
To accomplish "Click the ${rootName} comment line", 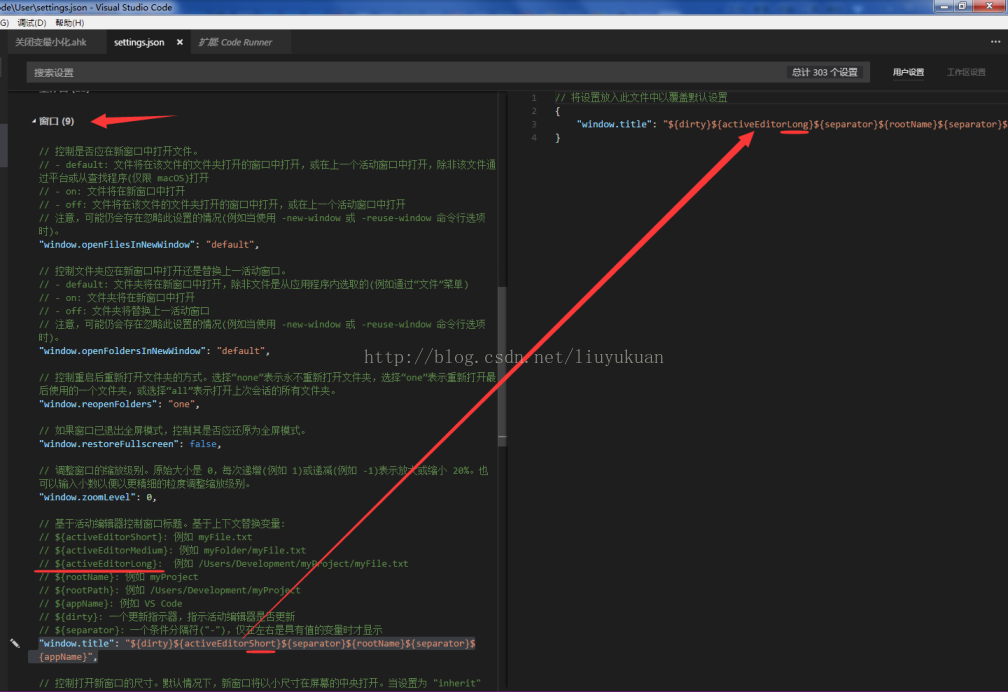I will (x=118, y=577).
